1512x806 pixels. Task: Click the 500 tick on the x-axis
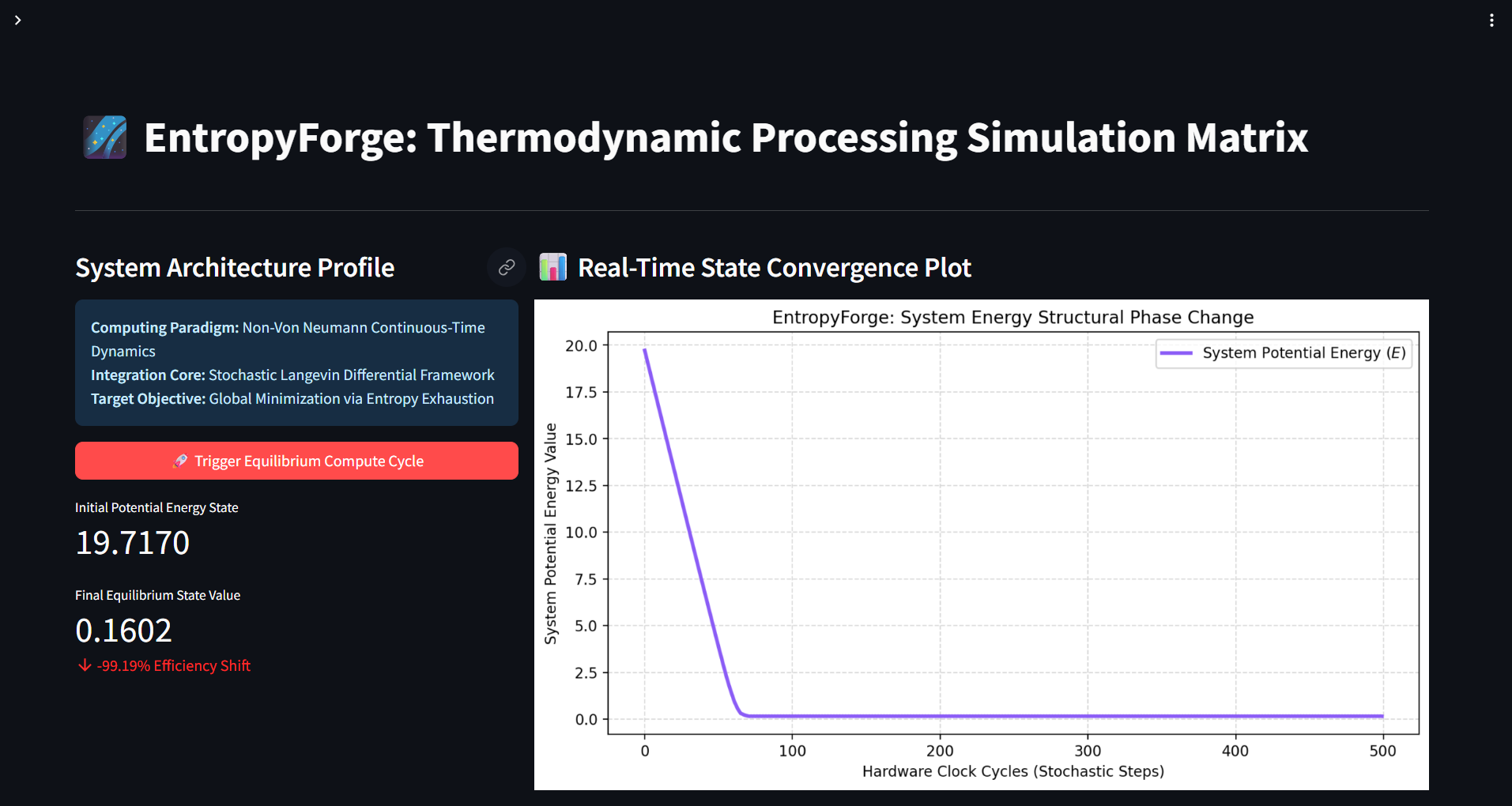click(x=1382, y=751)
